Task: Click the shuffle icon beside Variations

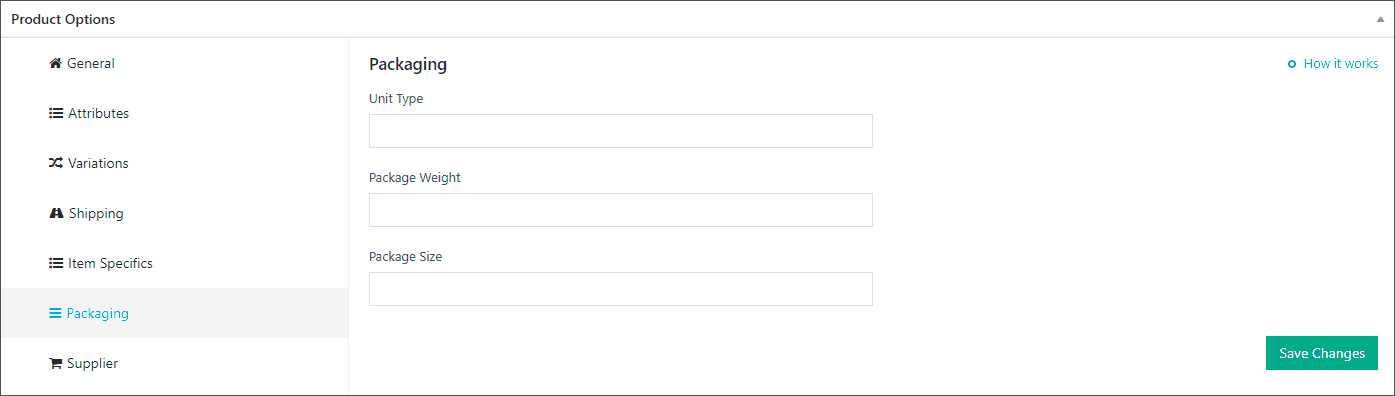Action: pyautogui.click(x=56, y=163)
